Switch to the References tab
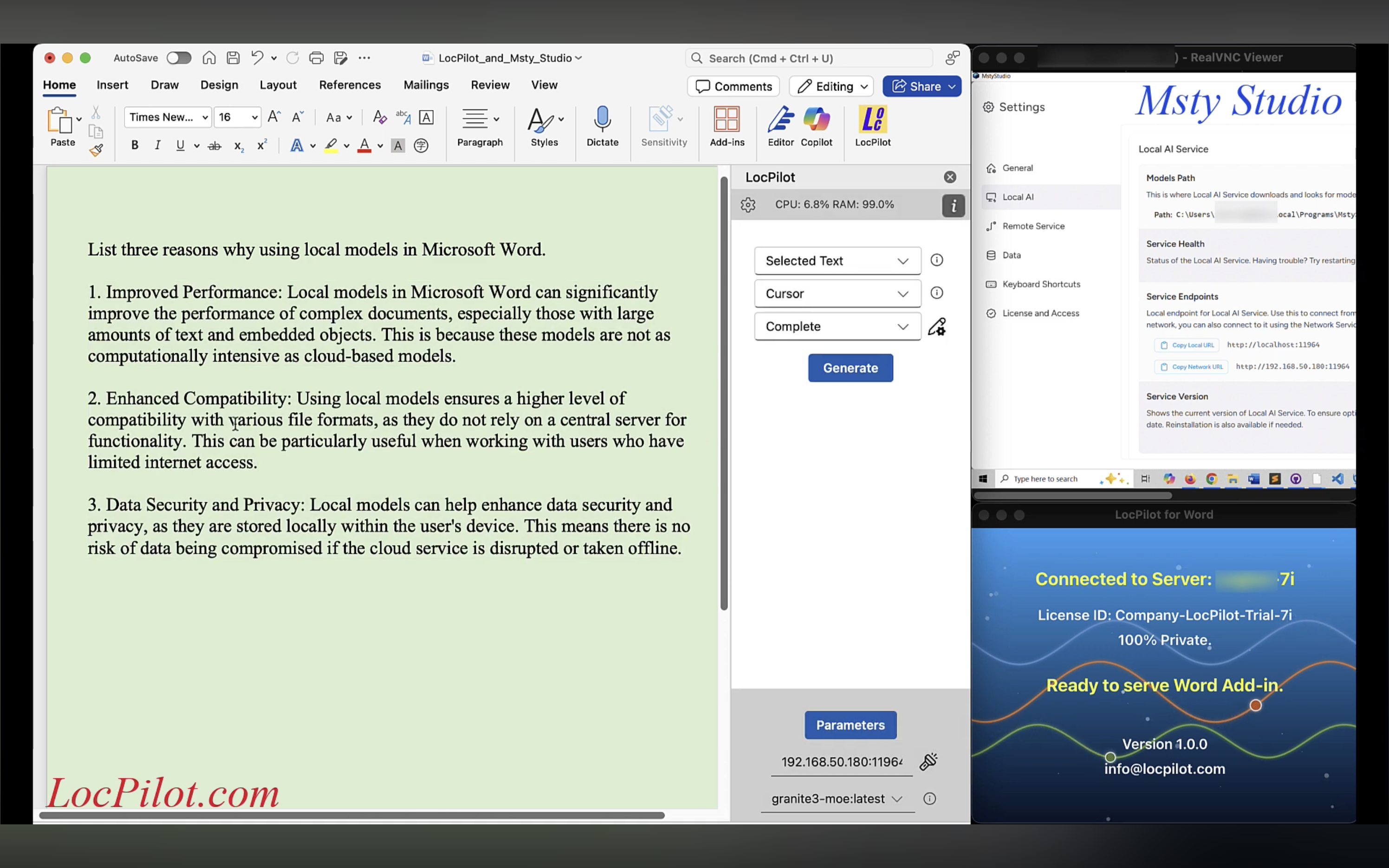The image size is (1389, 868). click(350, 84)
